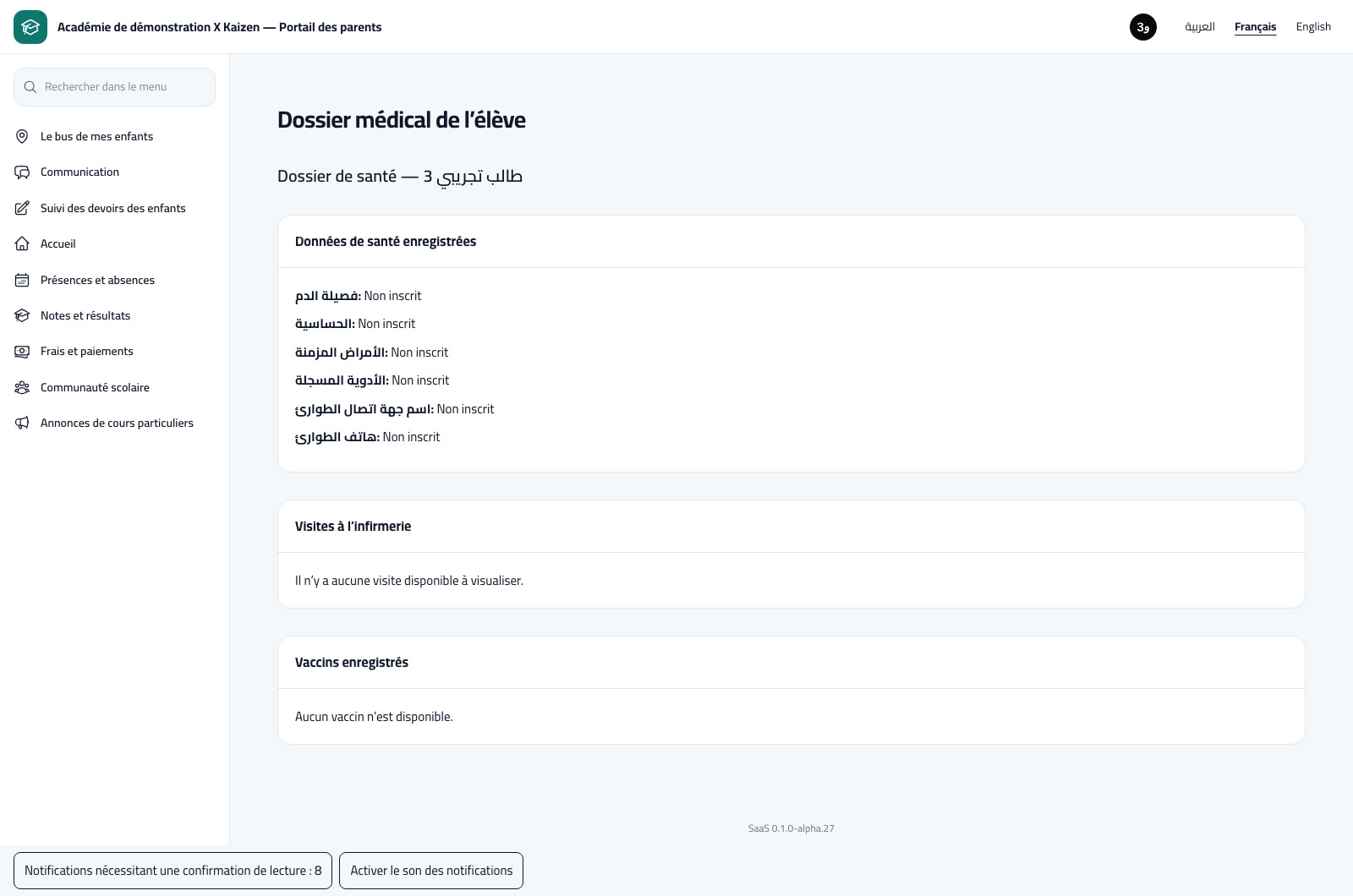Click the chat bubbles Communication icon
1353x896 pixels.
click(22, 172)
